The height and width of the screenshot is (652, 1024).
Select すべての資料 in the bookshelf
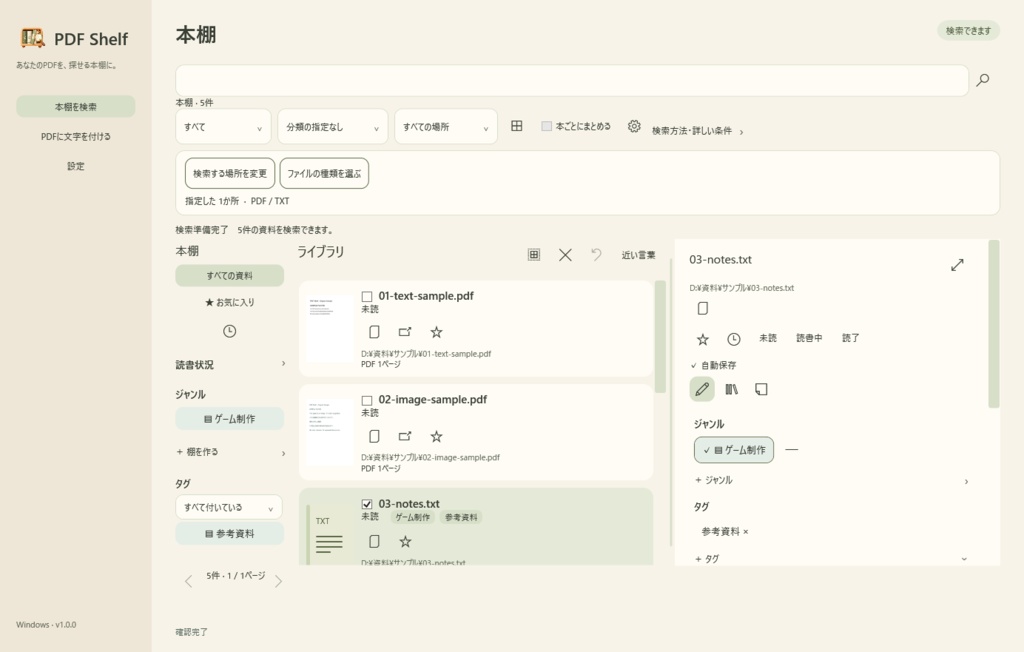(x=229, y=276)
